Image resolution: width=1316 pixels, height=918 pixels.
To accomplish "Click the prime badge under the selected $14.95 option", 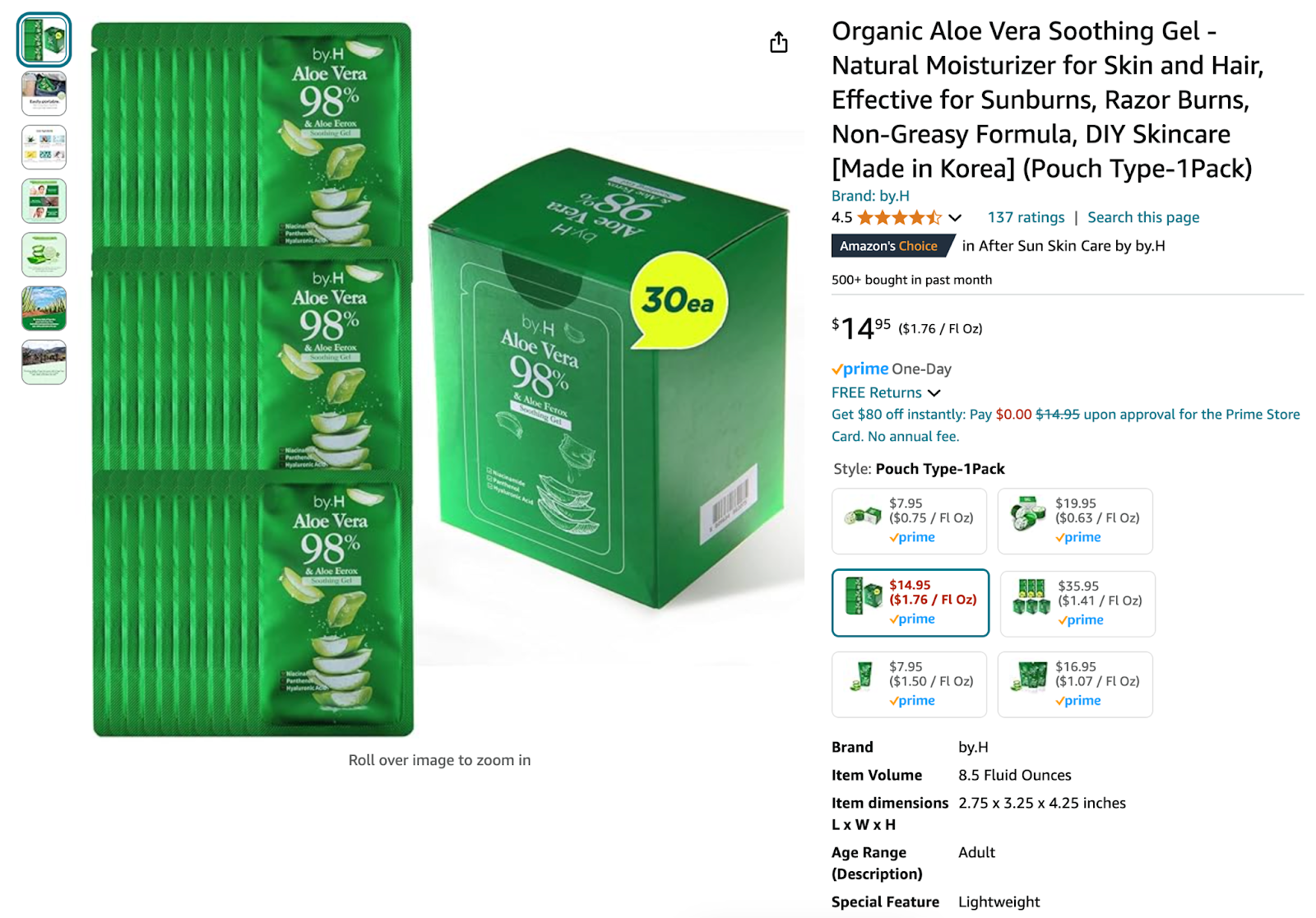I will [911, 619].
